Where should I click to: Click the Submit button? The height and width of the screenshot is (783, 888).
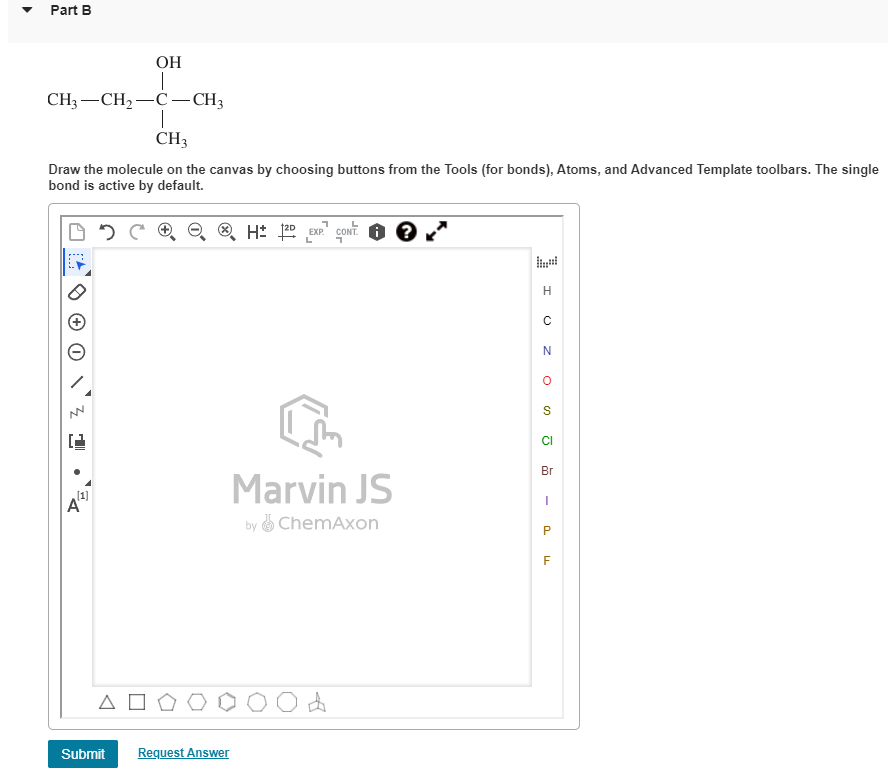pos(83,754)
